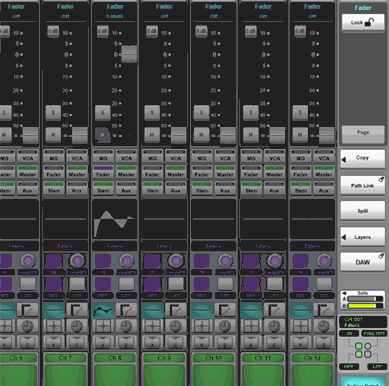Click the green Ch 9 channel name button

click(164, 358)
